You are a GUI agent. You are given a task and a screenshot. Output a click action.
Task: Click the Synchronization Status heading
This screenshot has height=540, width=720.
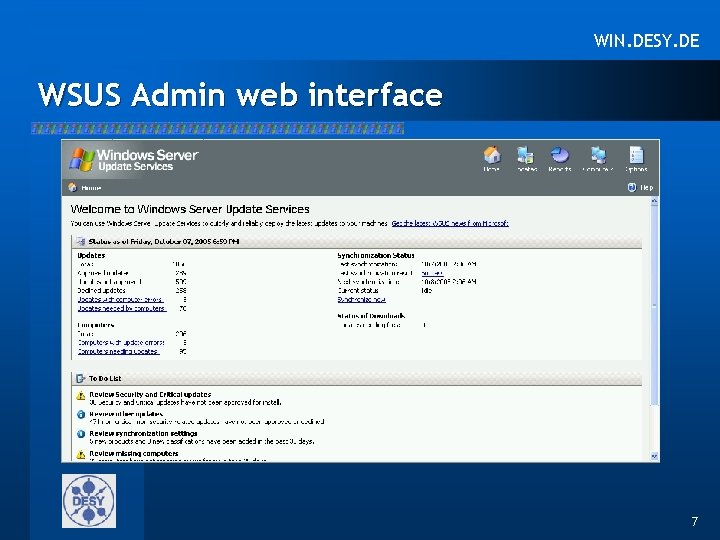click(x=376, y=255)
